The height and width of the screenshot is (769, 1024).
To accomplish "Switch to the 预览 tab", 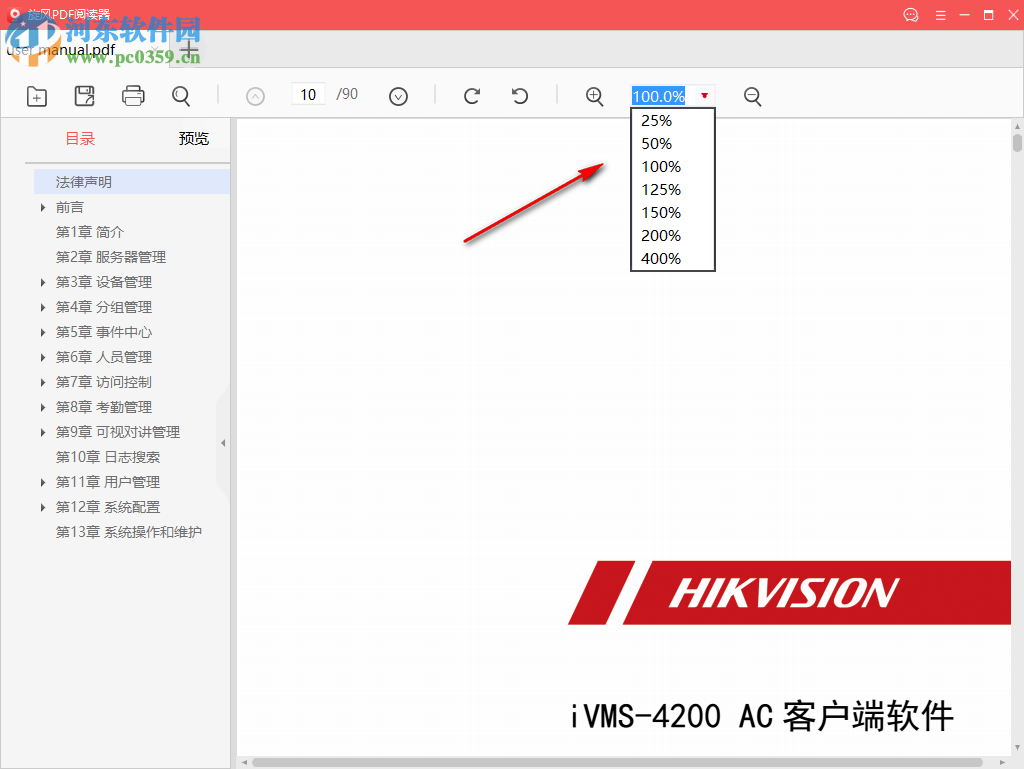I will point(193,138).
